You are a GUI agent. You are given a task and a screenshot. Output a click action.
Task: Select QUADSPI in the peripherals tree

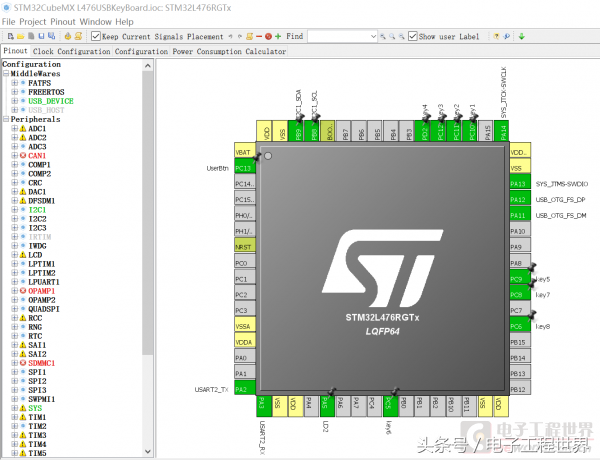tap(44, 309)
